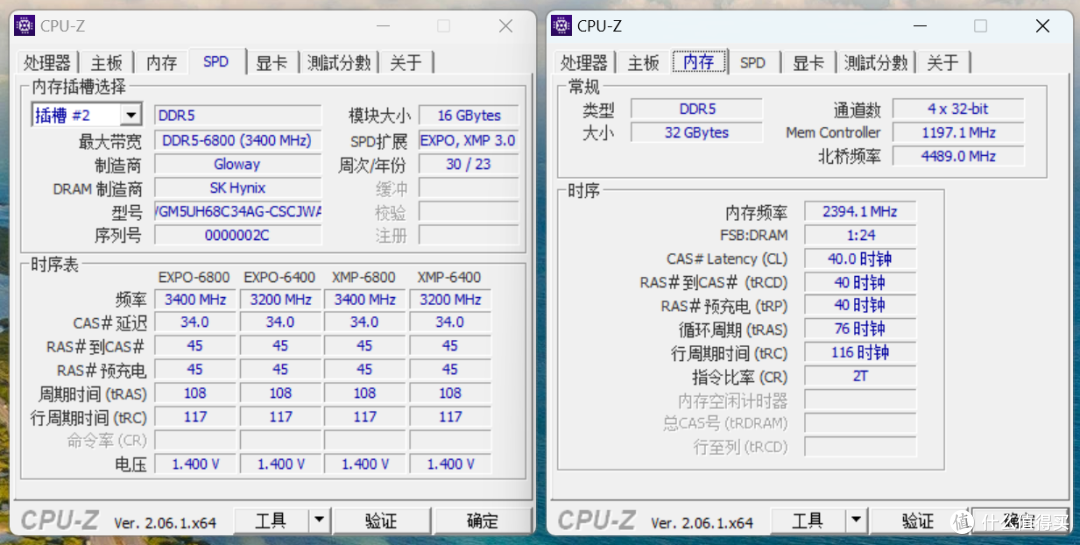Open SPD tab in right window
The width and height of the screenshot is (1080, 545).
pos(753,63)
